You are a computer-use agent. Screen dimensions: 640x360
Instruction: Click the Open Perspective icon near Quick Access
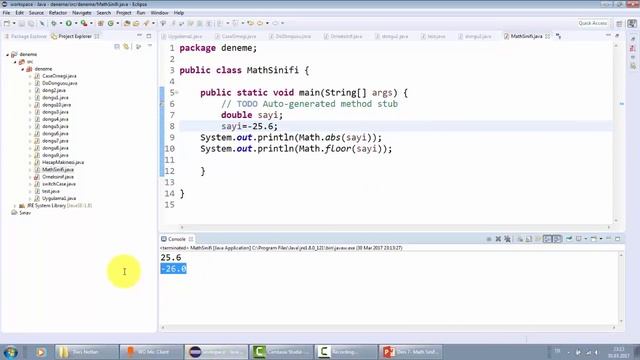(619, 24)
